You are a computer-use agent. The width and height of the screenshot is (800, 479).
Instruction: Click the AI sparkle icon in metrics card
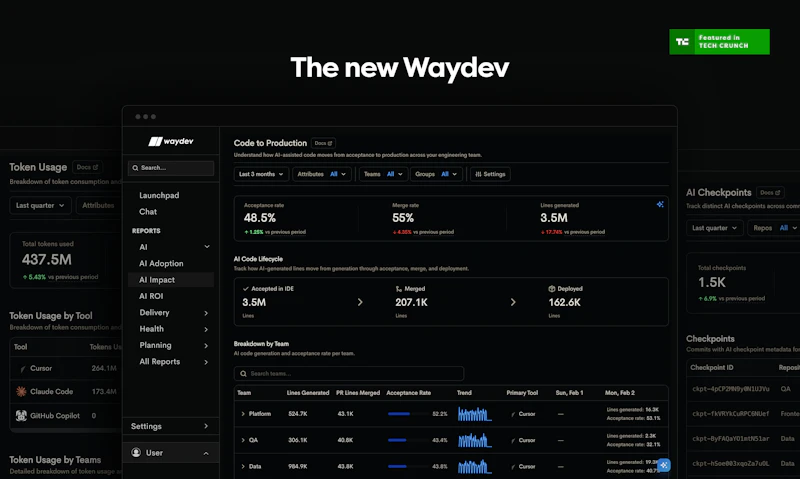(x=660, y=204)
